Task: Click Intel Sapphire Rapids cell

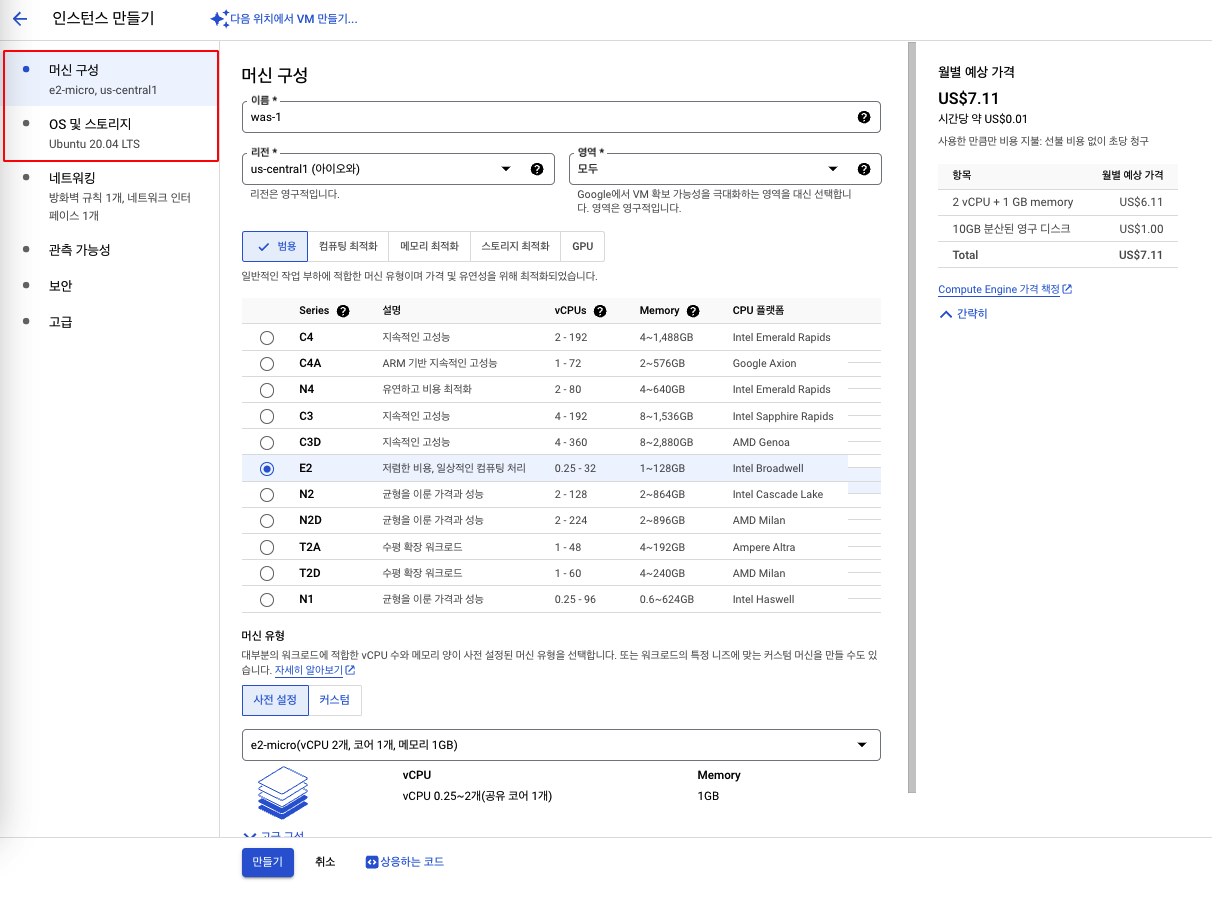Action: click(783, 416)
